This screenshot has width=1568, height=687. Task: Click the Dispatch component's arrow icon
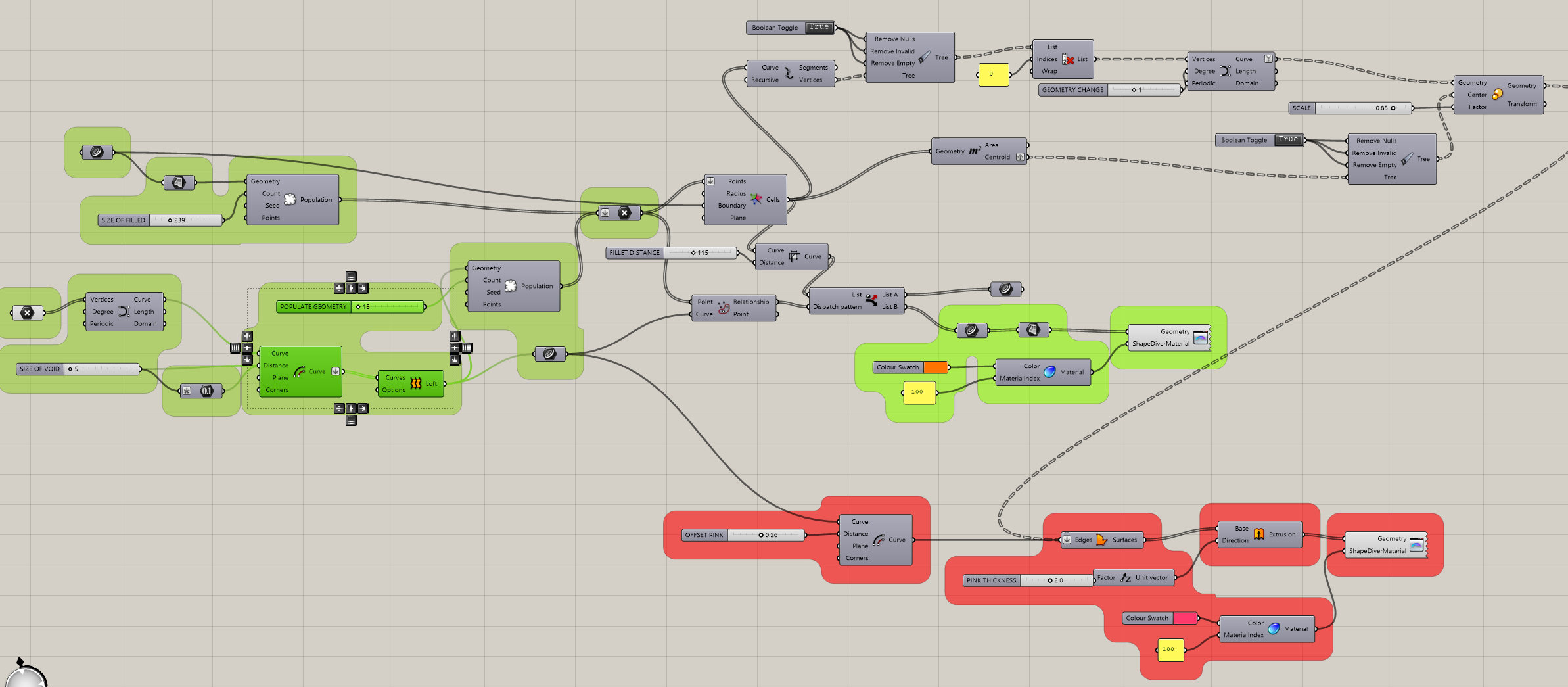[x=871, y=300]
